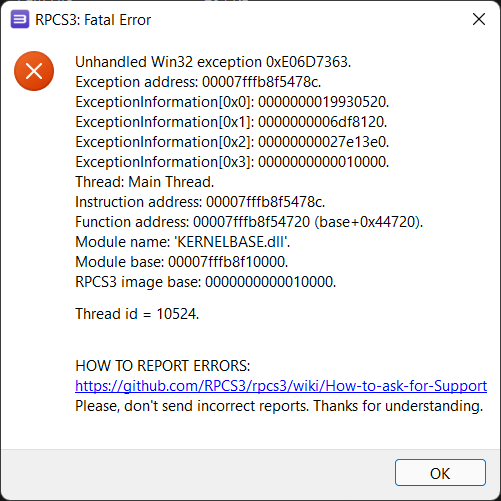
Task: Click the 'Instruction address' line
Action: [x=200, y=202]
